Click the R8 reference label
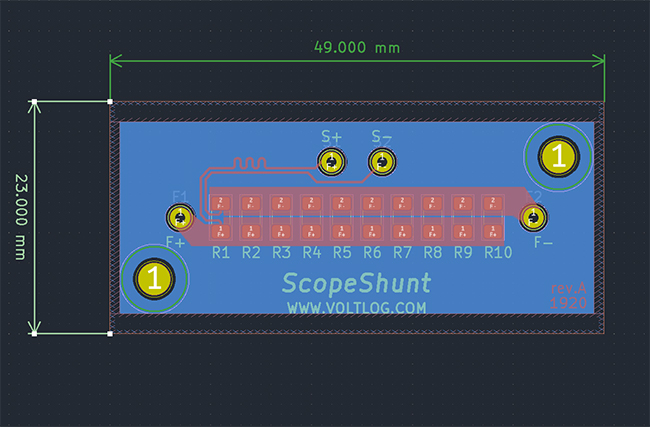Screen dimensions: 650x427 point(433,252)
